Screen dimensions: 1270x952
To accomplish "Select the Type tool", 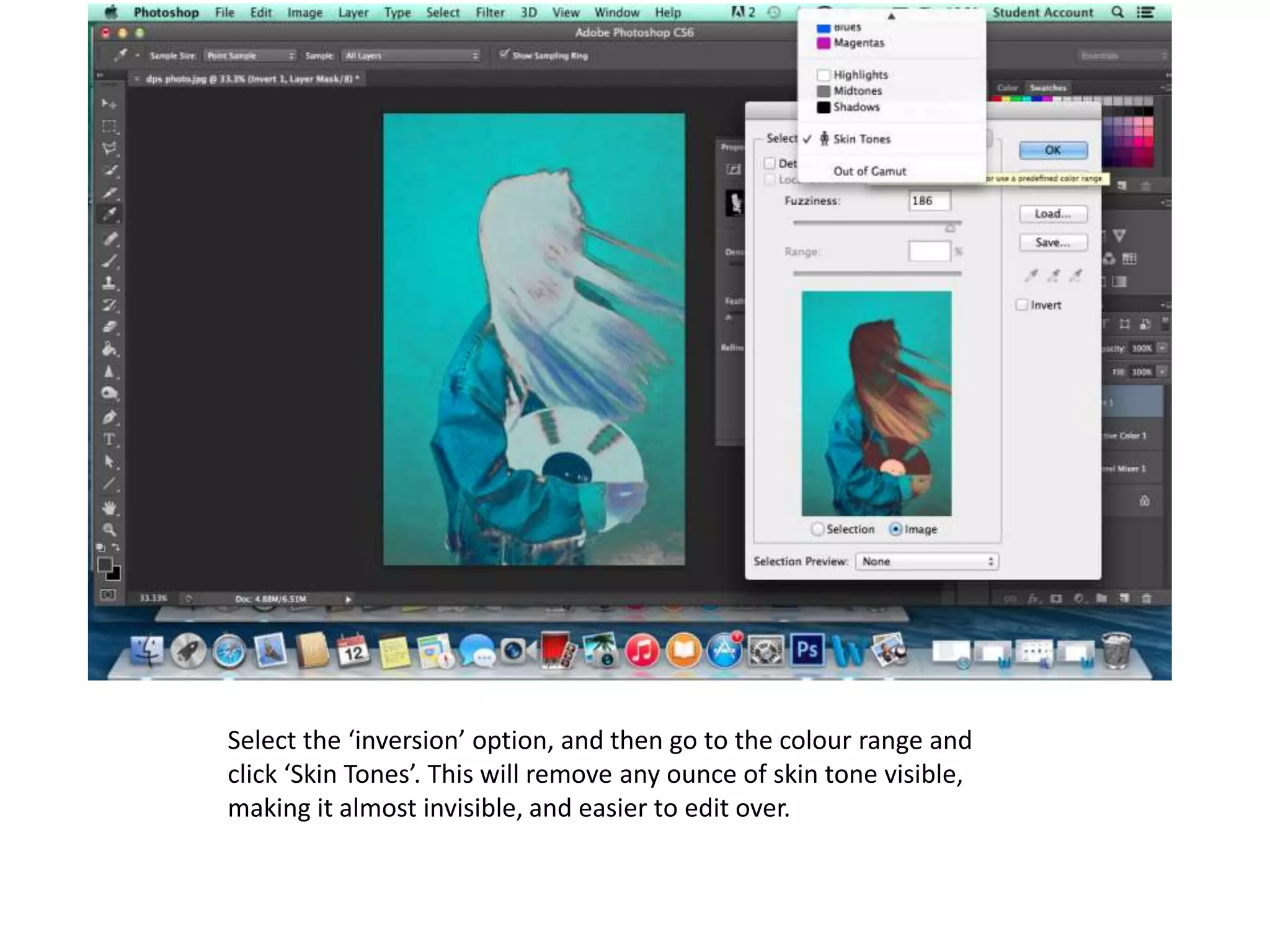I will pyautogui.click(x=109, y=439).
